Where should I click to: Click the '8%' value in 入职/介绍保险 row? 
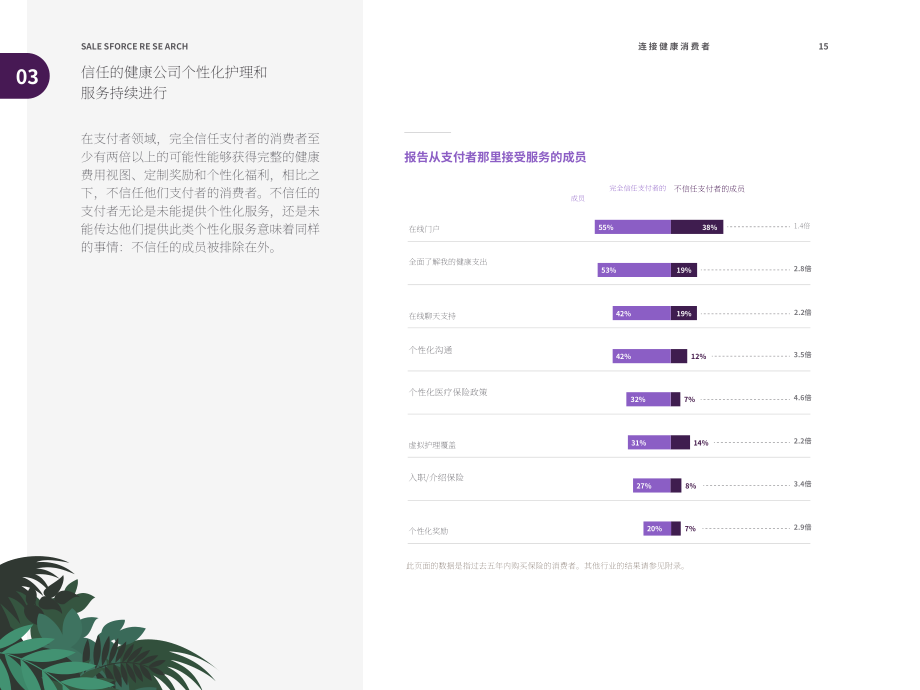point(691,486)
